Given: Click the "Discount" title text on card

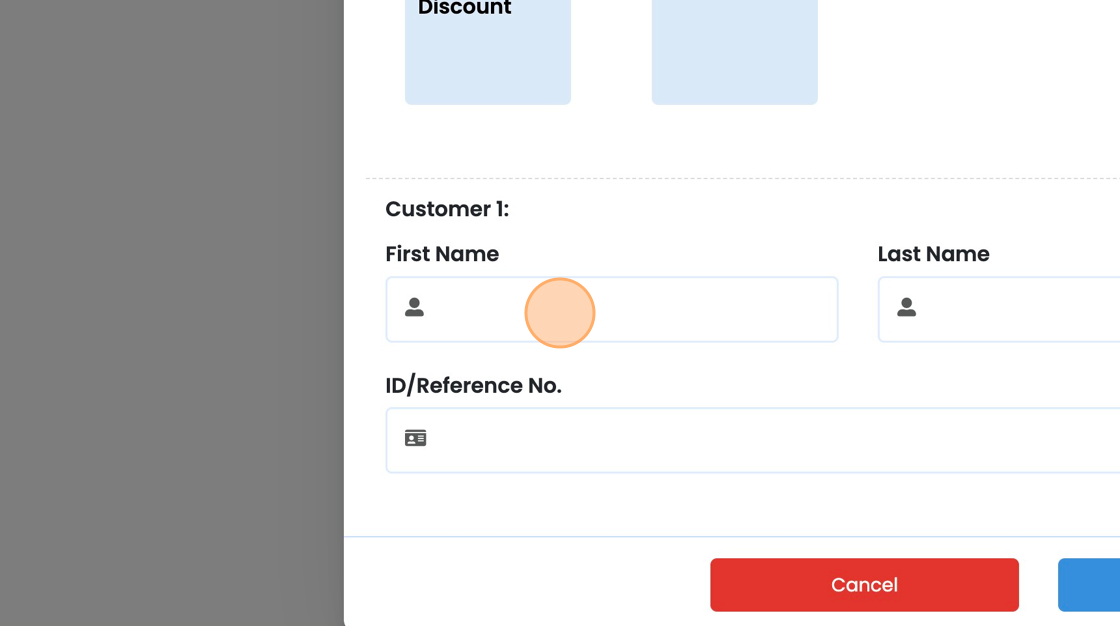Looking at the screenshot, I should [x=464, y=9].
